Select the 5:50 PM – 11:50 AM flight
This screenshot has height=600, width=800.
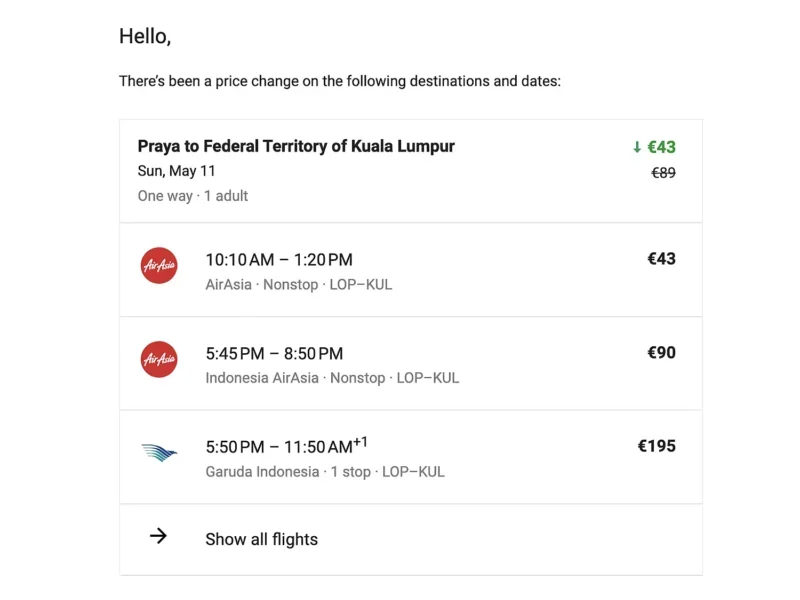[x=279, y=446]
